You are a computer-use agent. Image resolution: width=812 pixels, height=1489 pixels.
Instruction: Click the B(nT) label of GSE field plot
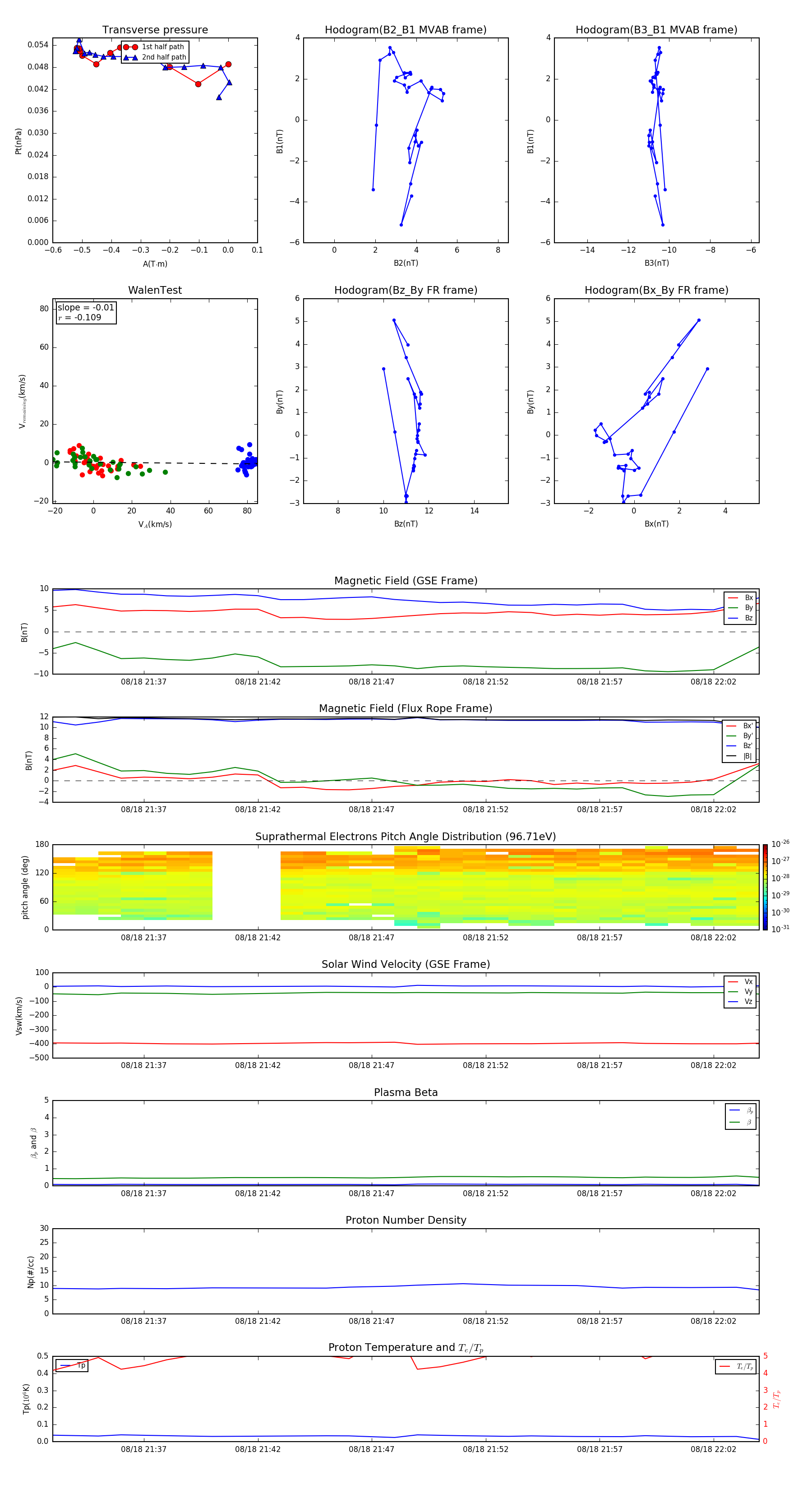tap(24, 632)
